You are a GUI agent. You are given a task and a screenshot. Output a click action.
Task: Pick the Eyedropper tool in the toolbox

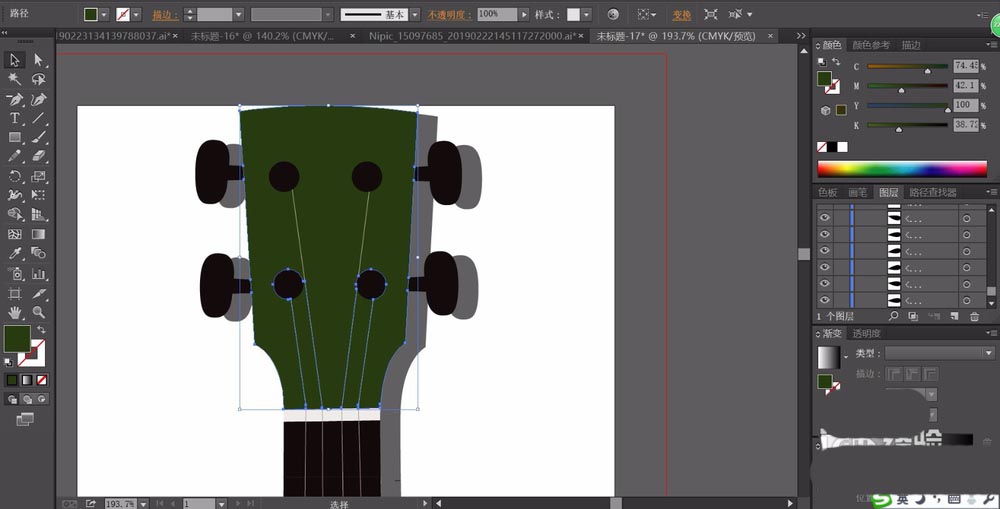15,254
